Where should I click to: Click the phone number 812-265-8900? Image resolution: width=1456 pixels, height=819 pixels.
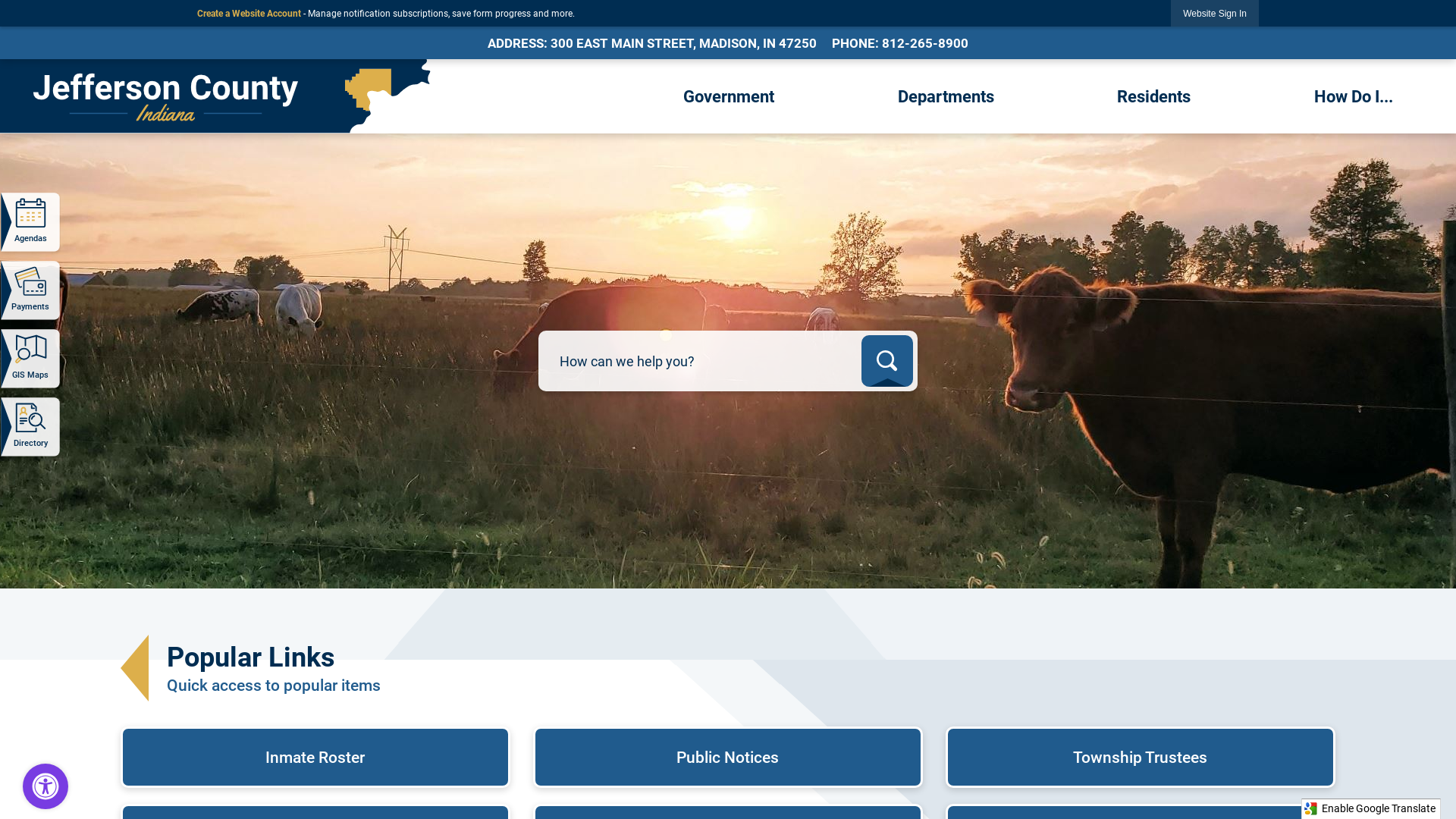pyautogui.click(x=924, y=43)
